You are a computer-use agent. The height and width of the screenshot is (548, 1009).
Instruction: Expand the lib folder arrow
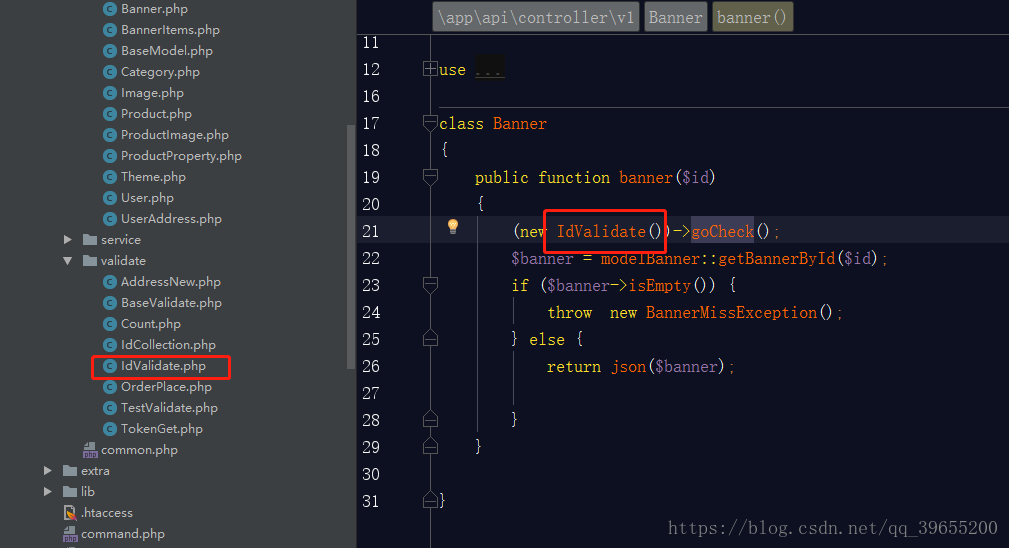48,491
